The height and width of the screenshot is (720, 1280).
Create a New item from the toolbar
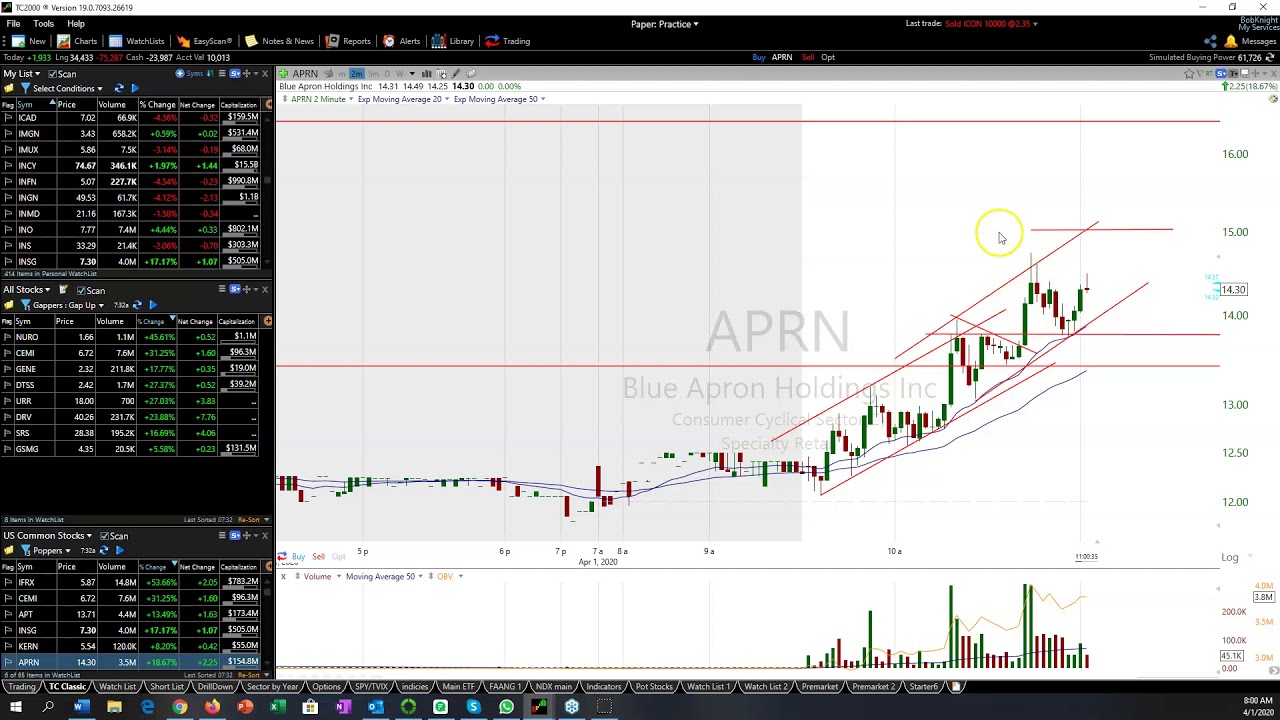[28, 41]
